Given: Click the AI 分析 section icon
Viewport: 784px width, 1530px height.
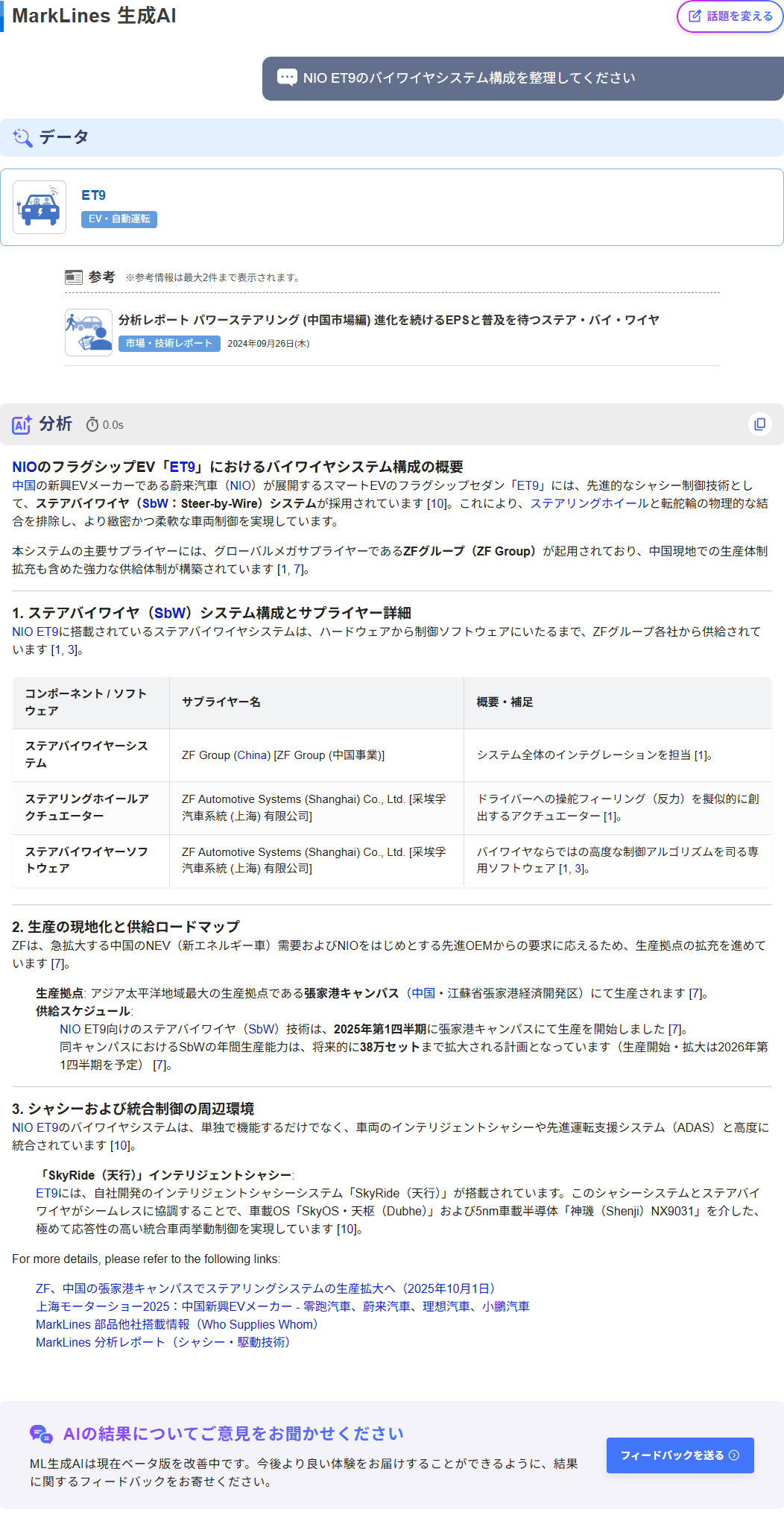Looking at the screenshot, I should pos(22,424).
